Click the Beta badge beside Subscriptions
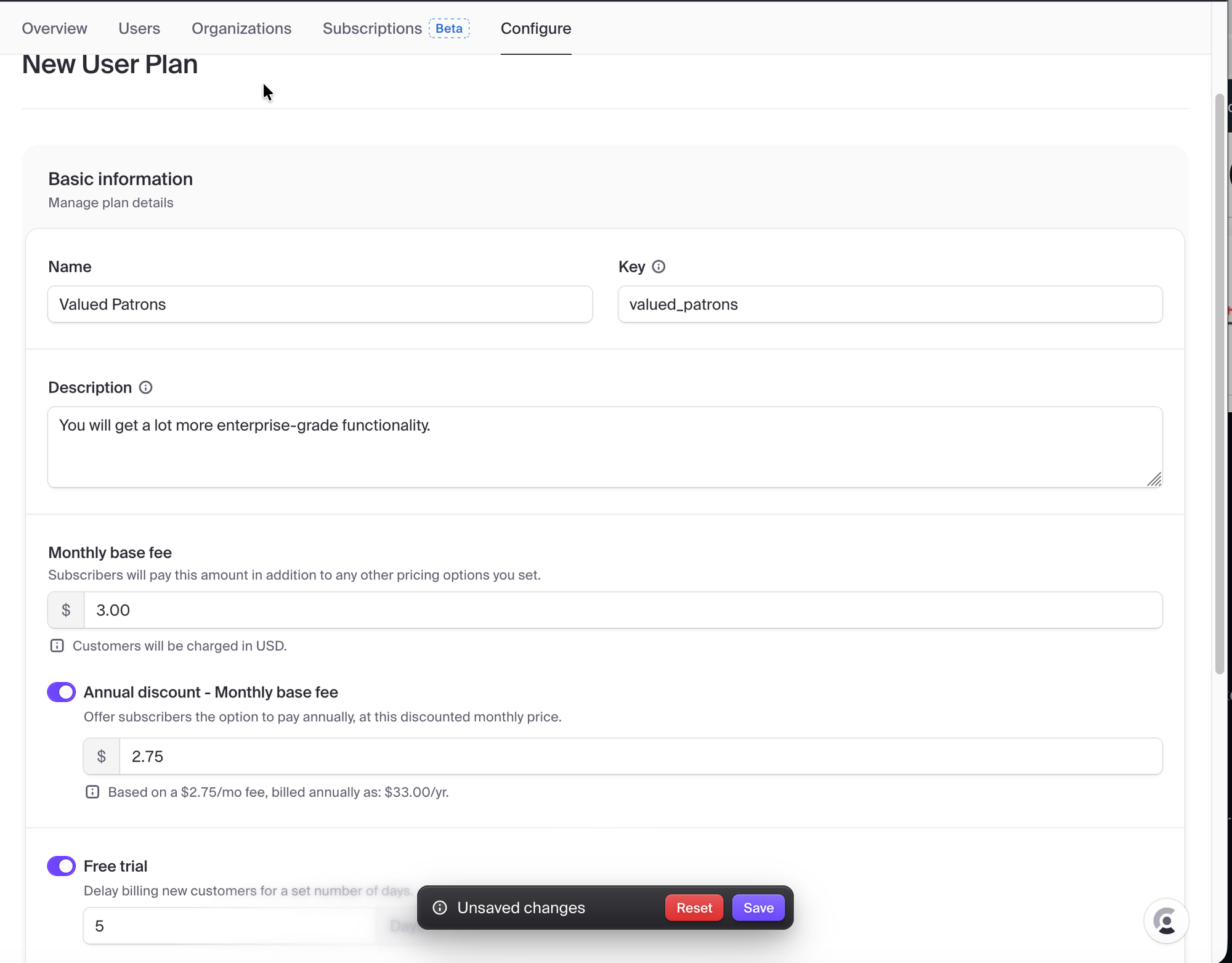Viewport: 1232px width, 963px height. (x=449, y=28)
